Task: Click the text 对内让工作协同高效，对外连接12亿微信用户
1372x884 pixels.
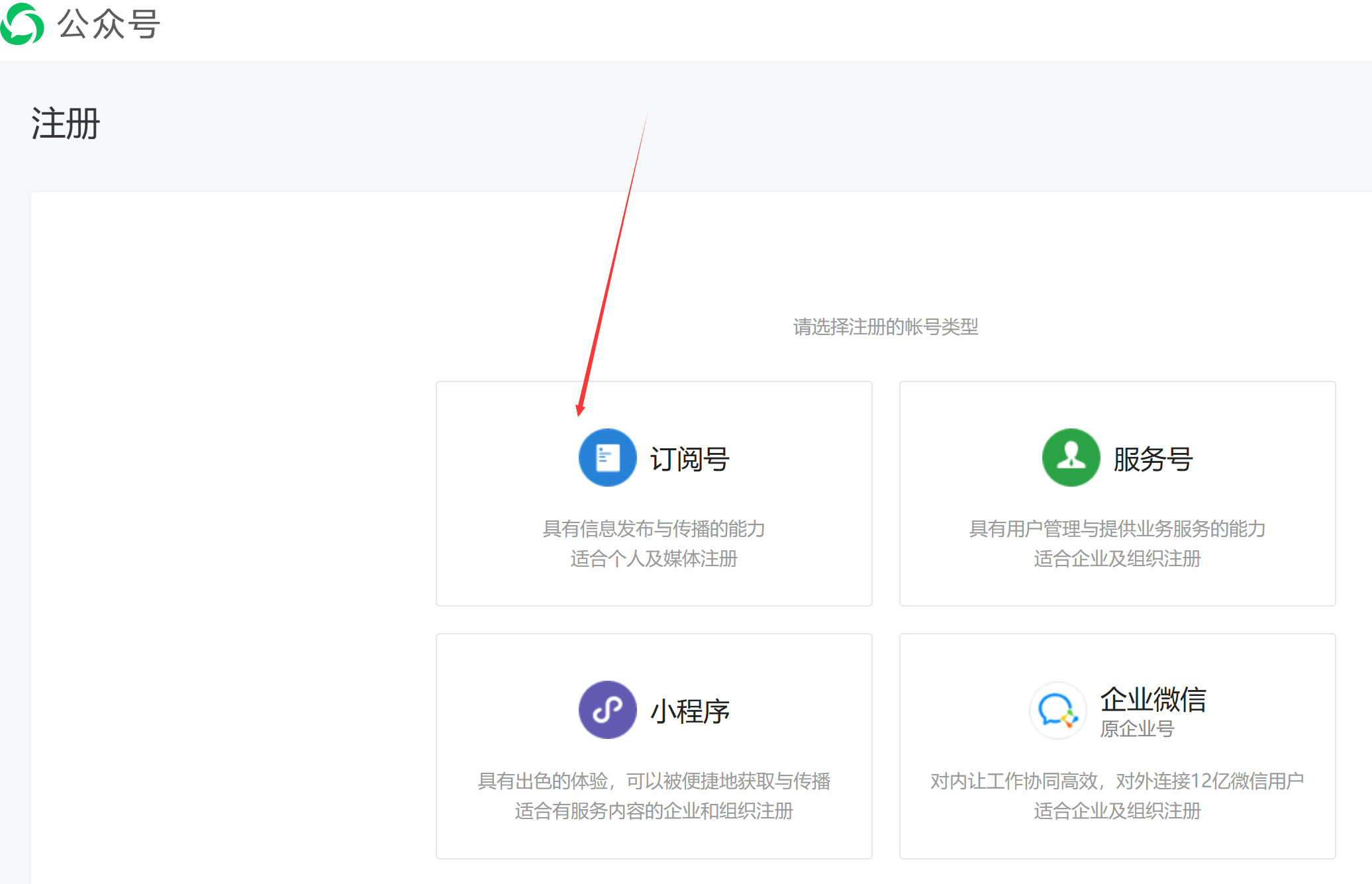Action: click(x=1117, y=781)
